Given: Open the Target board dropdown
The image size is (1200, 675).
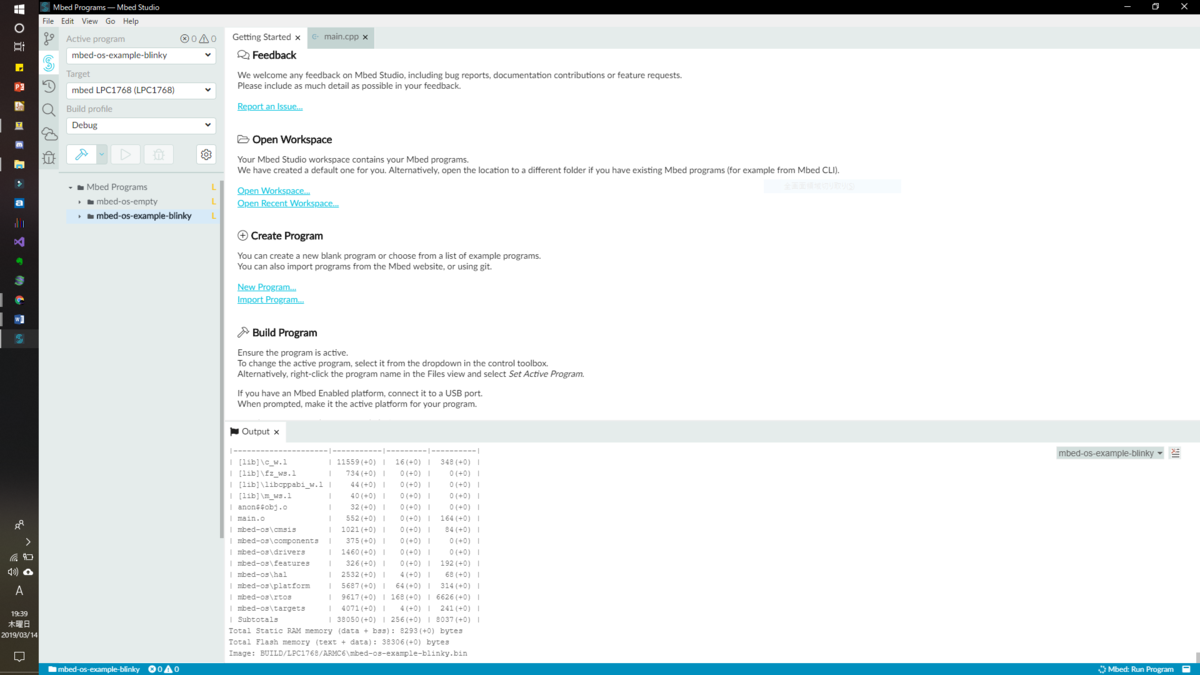Looking at the screenshot, I should pos(141,90).
